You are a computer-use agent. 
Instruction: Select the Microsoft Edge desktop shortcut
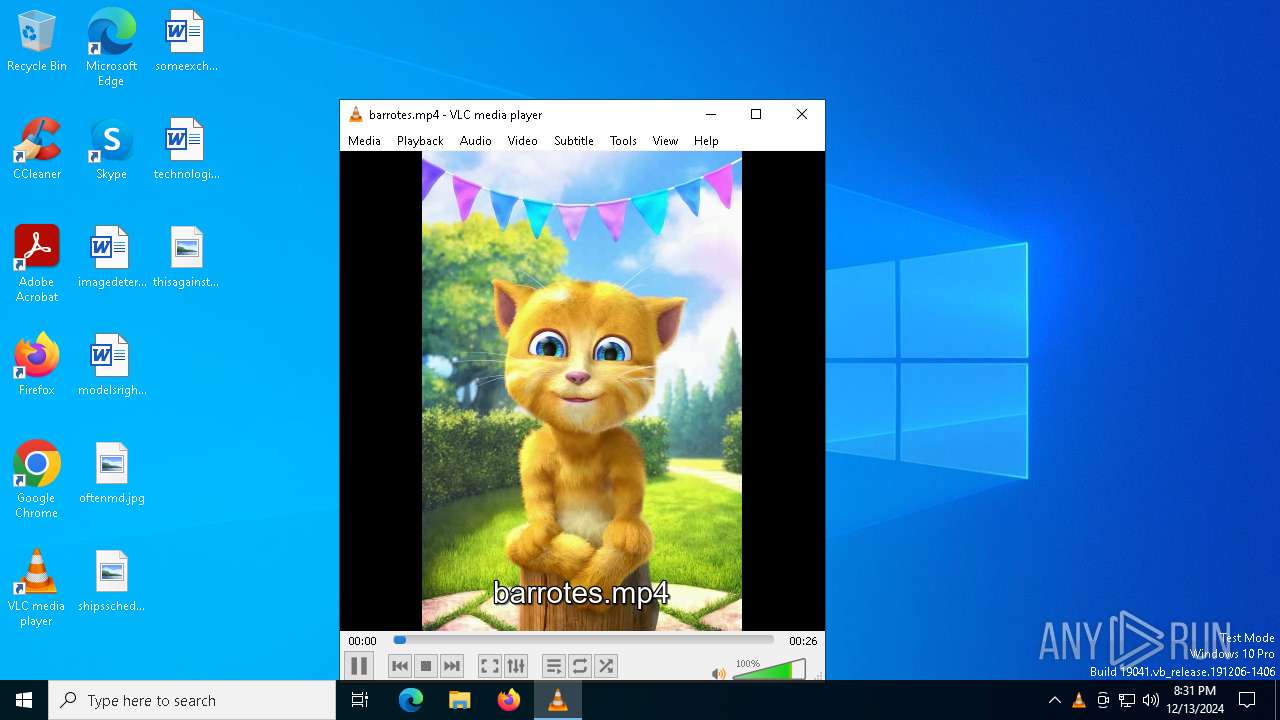(111, 47)
